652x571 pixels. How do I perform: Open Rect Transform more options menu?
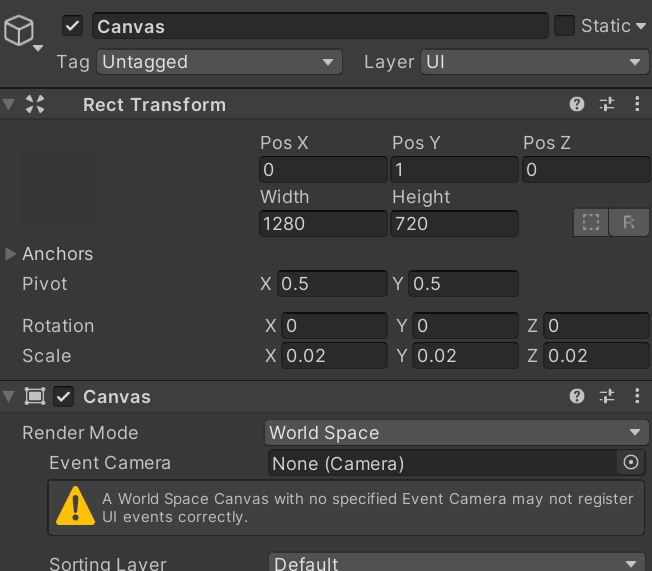coord(637,104)
